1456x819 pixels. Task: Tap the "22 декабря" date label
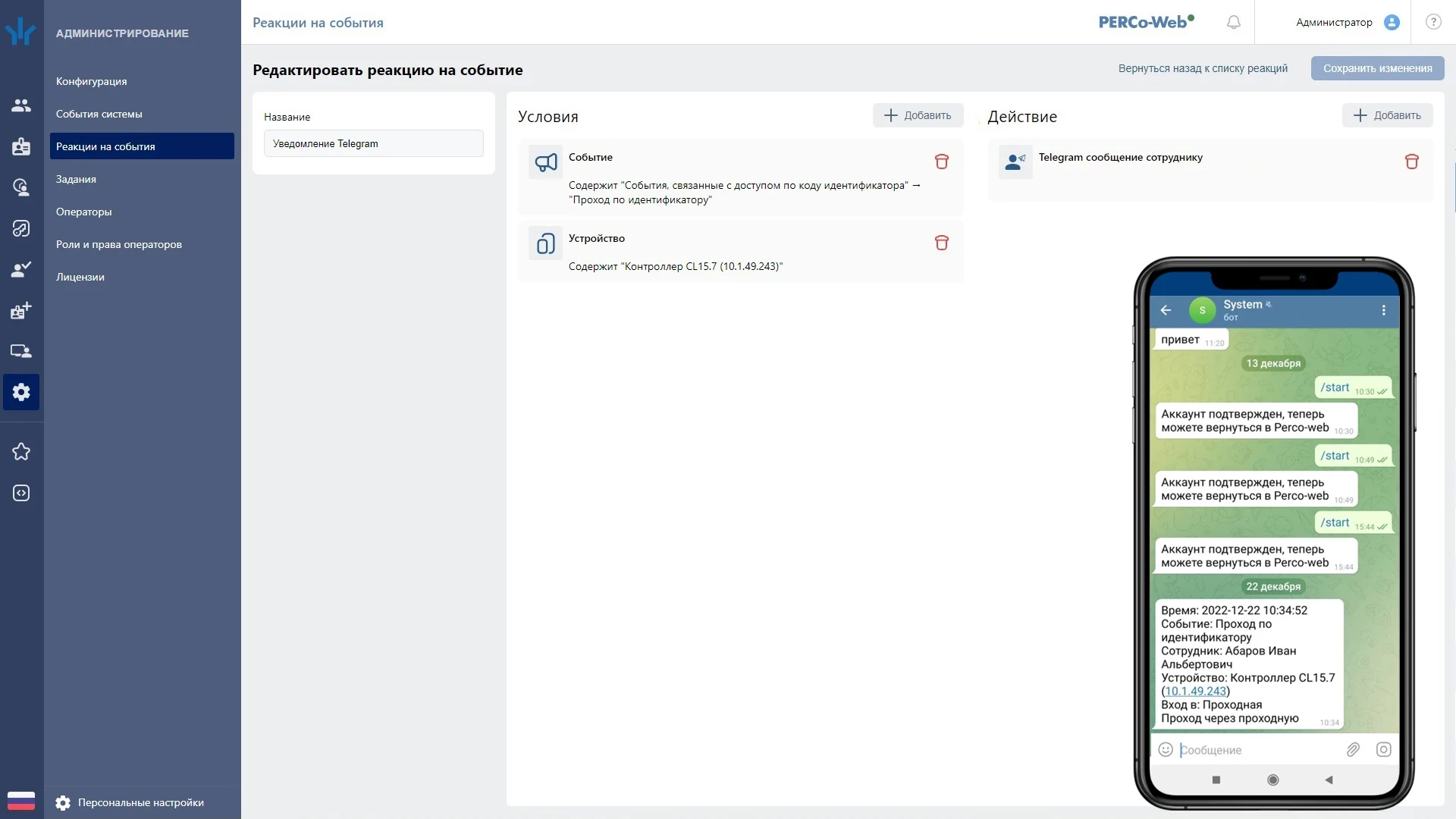point(1273,586)
